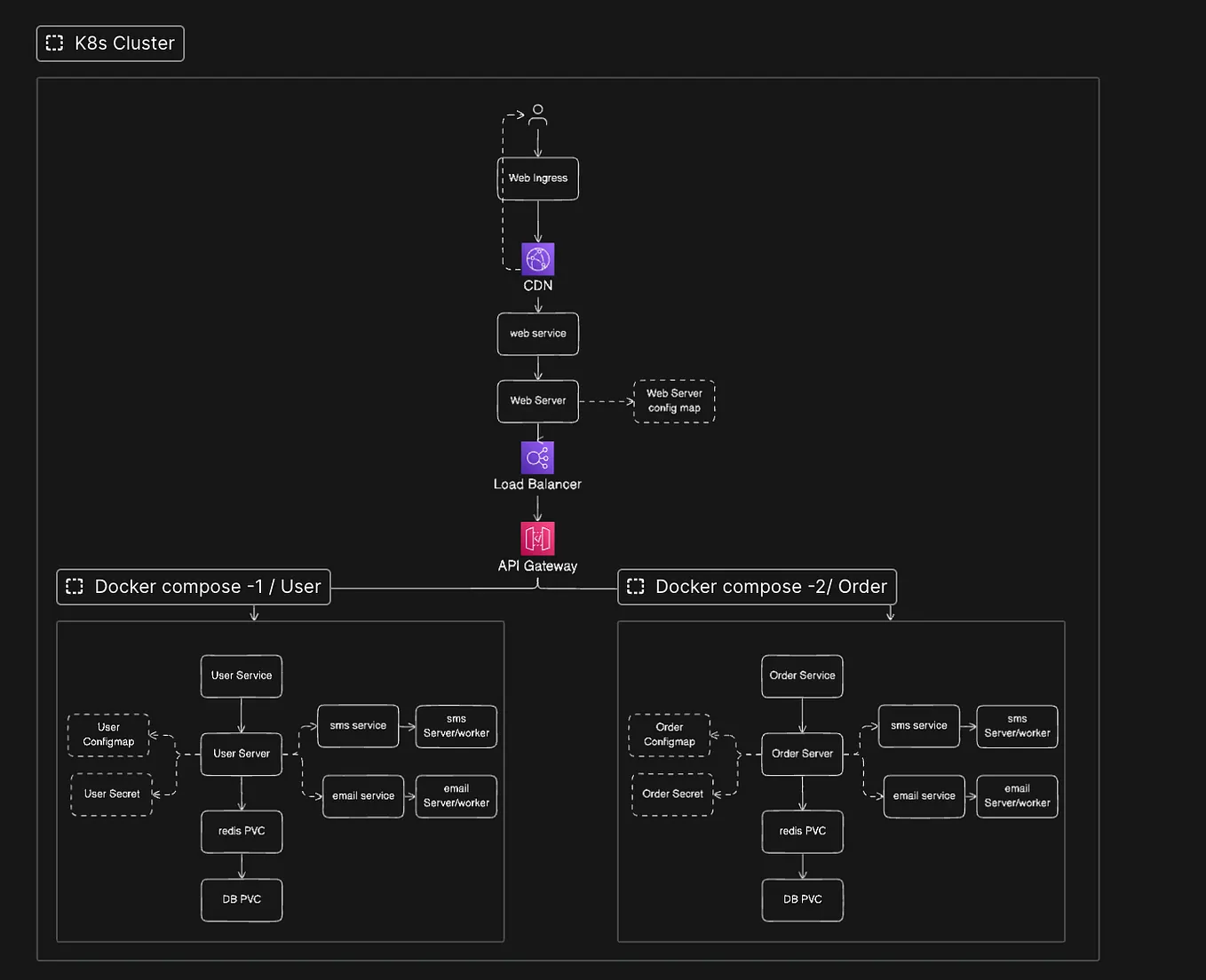Select the API Gateway icon
Viewport: 1206px width, 980px height.
[x=537, y=538]
